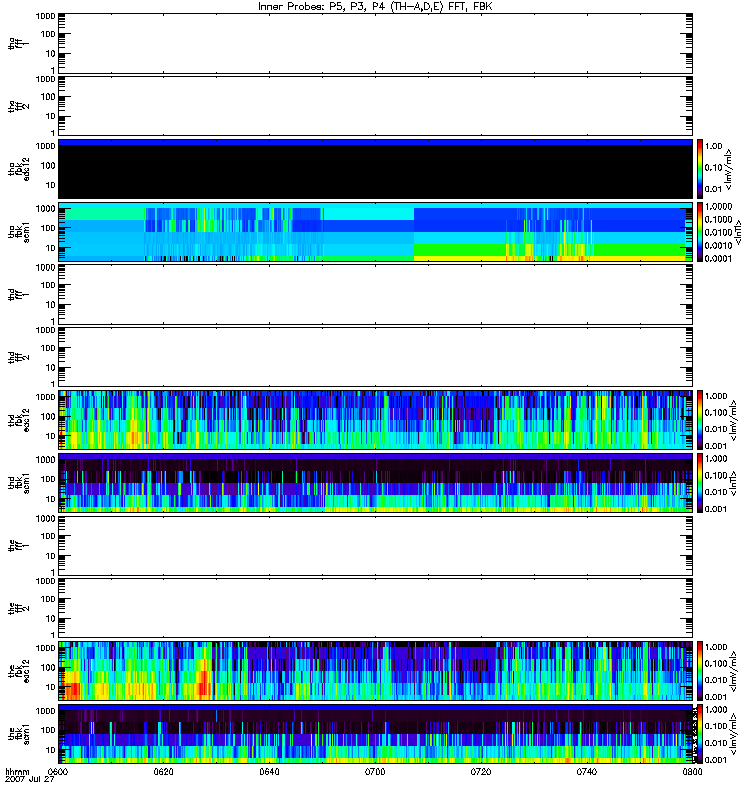Image resolution: width=750 pixels, height=800 pixels.
Task: Click the '1.00' value on tha edc12 color bar
Action: coord(714,146)
